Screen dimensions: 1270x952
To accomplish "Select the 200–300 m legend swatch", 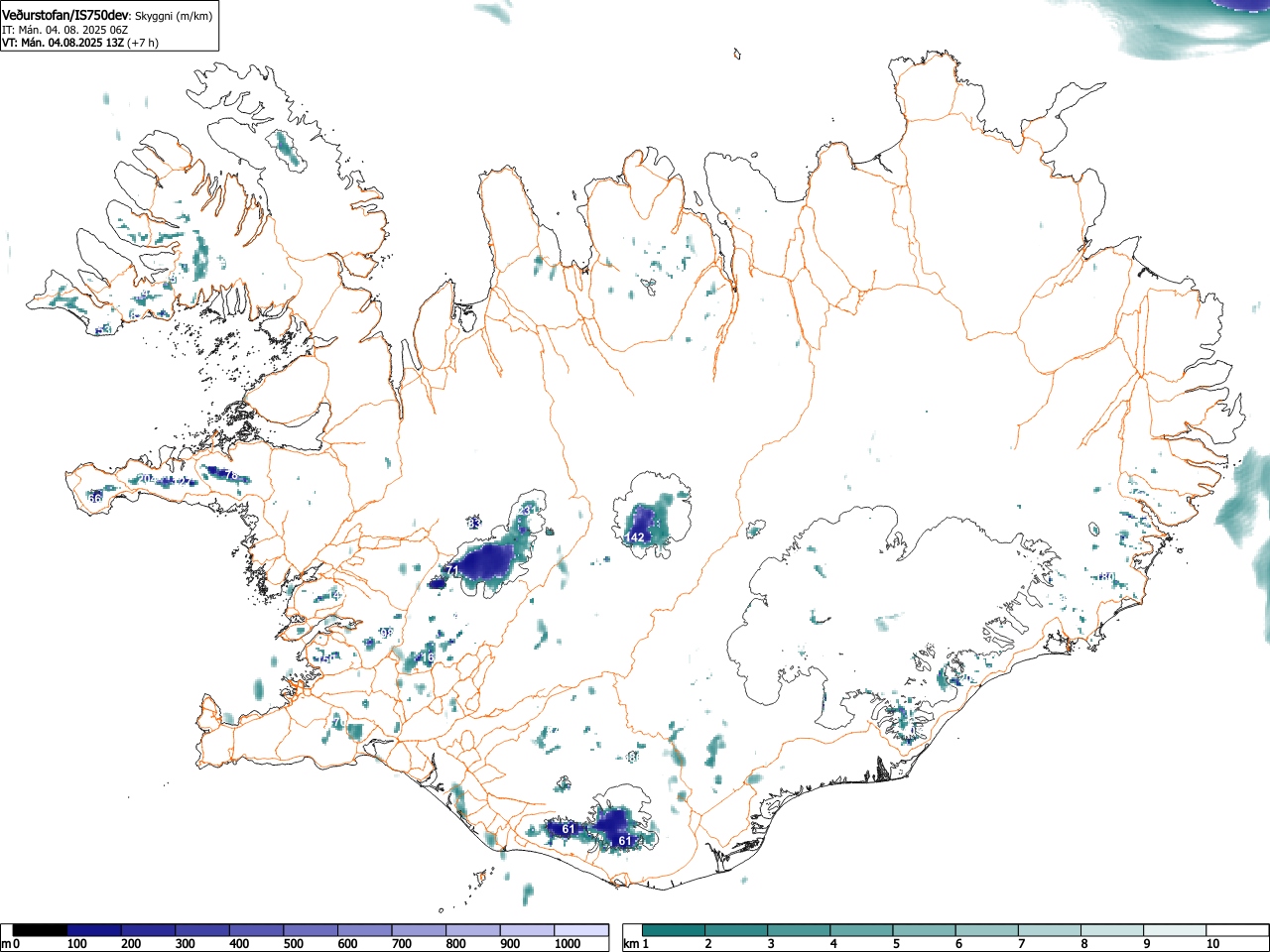I will click(x=149, y=930).
